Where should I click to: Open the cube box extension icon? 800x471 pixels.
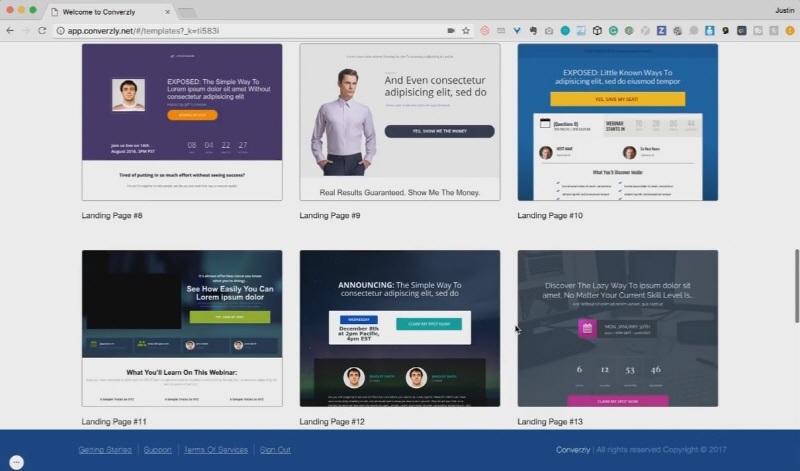(x=597, y=31)
